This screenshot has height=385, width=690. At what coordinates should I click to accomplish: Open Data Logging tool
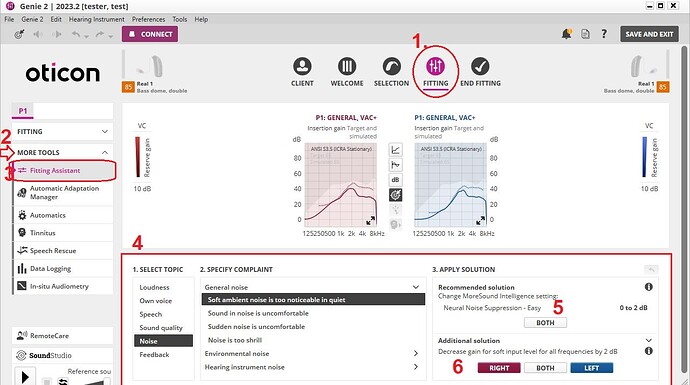point(63,268)
